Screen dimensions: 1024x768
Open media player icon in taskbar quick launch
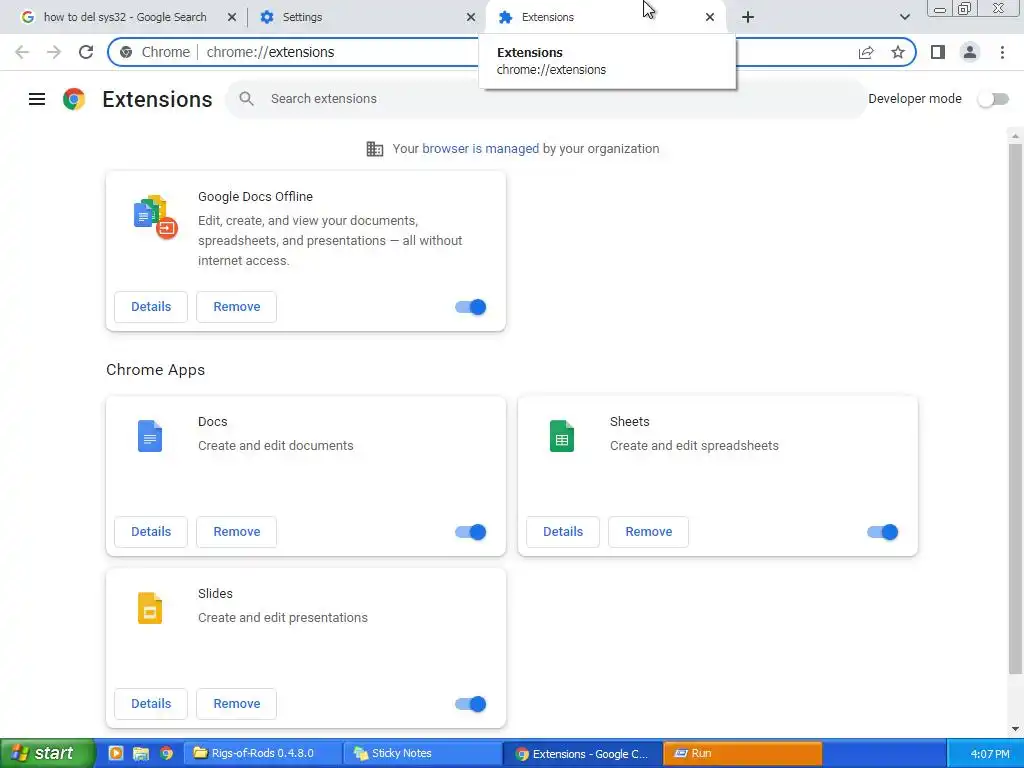pyautogui.click(x=116, y=753)
